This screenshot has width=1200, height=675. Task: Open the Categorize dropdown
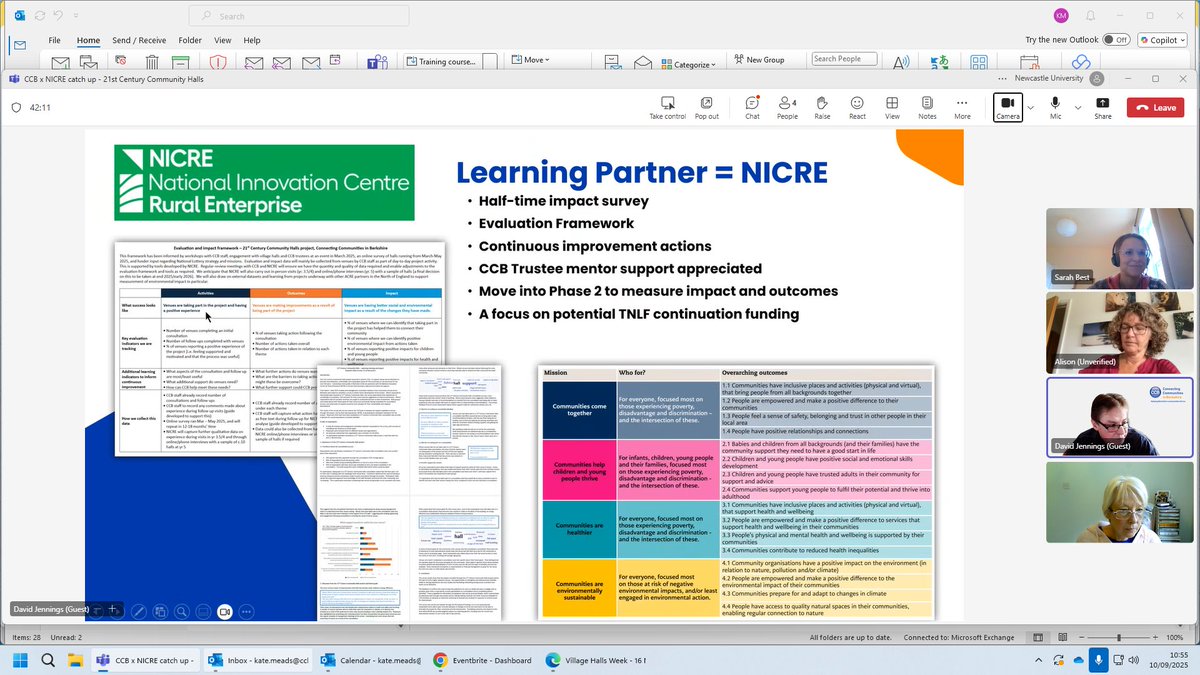point(688,65)
